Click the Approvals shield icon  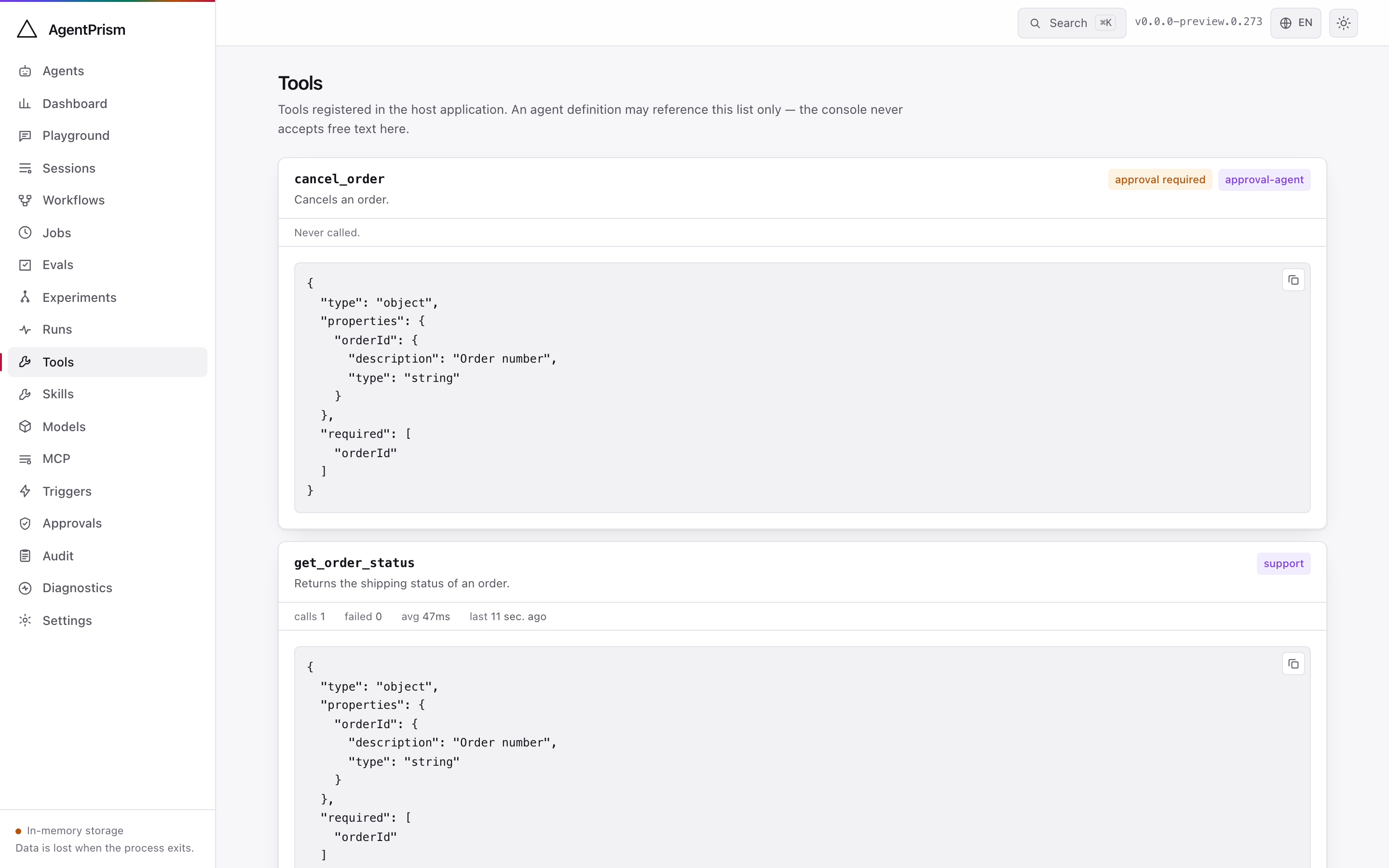coord(25,524)
